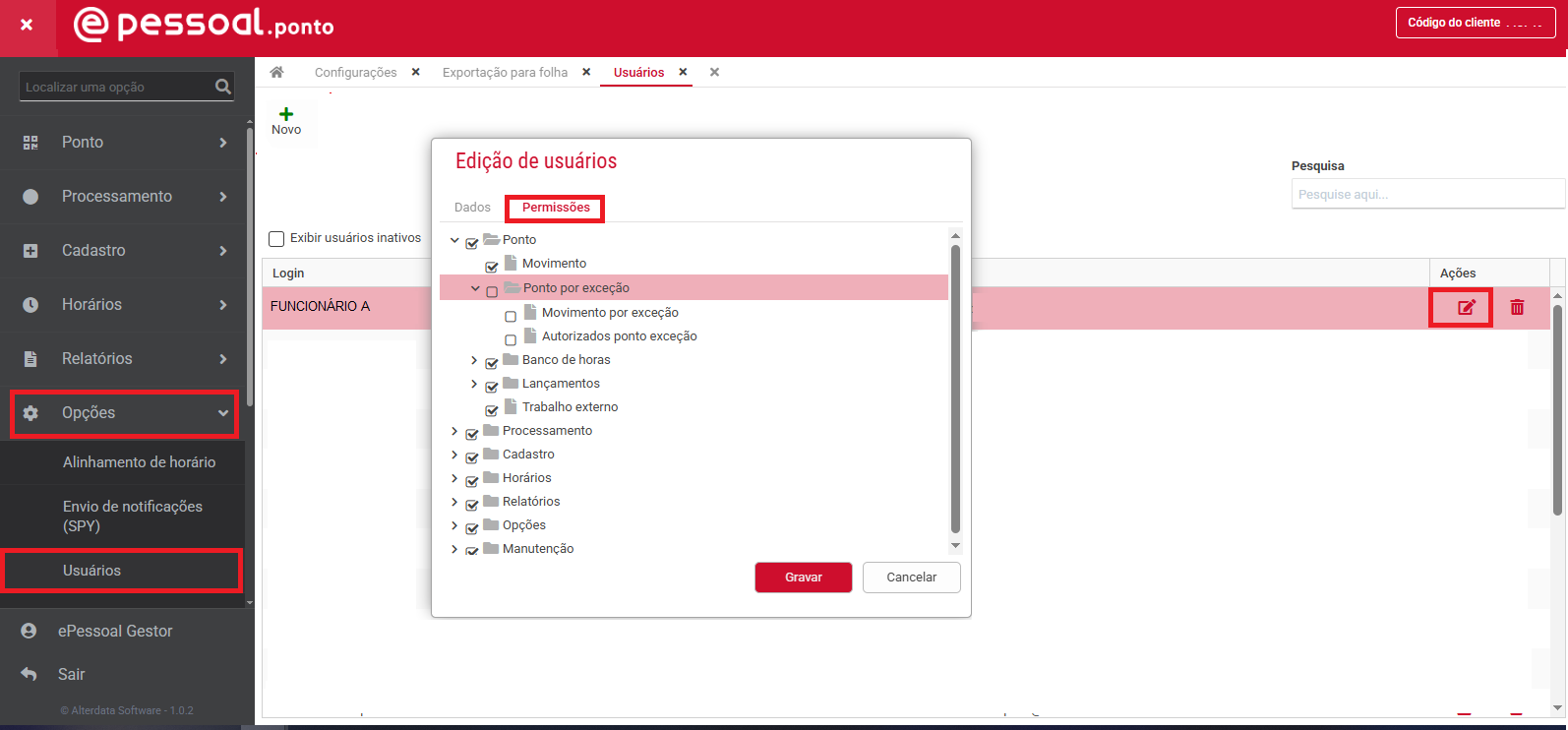Expand the Cadastro tree node

454,455
